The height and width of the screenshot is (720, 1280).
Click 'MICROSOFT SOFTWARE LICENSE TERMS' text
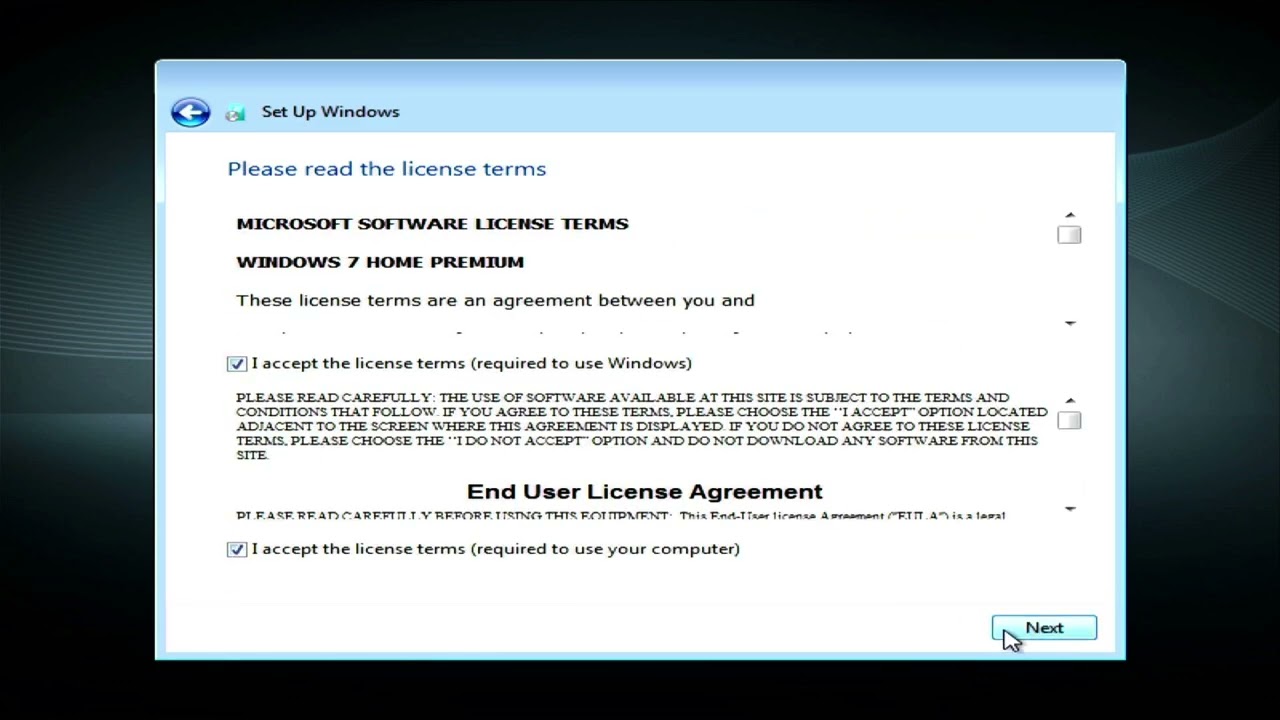coord(432,224)
